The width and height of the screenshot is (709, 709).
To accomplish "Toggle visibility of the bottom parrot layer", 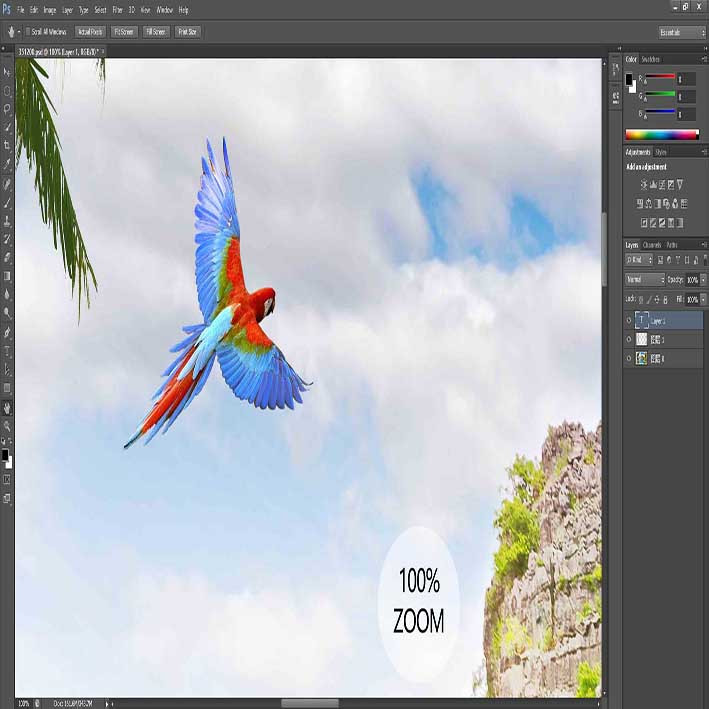I will coord(629,359).
